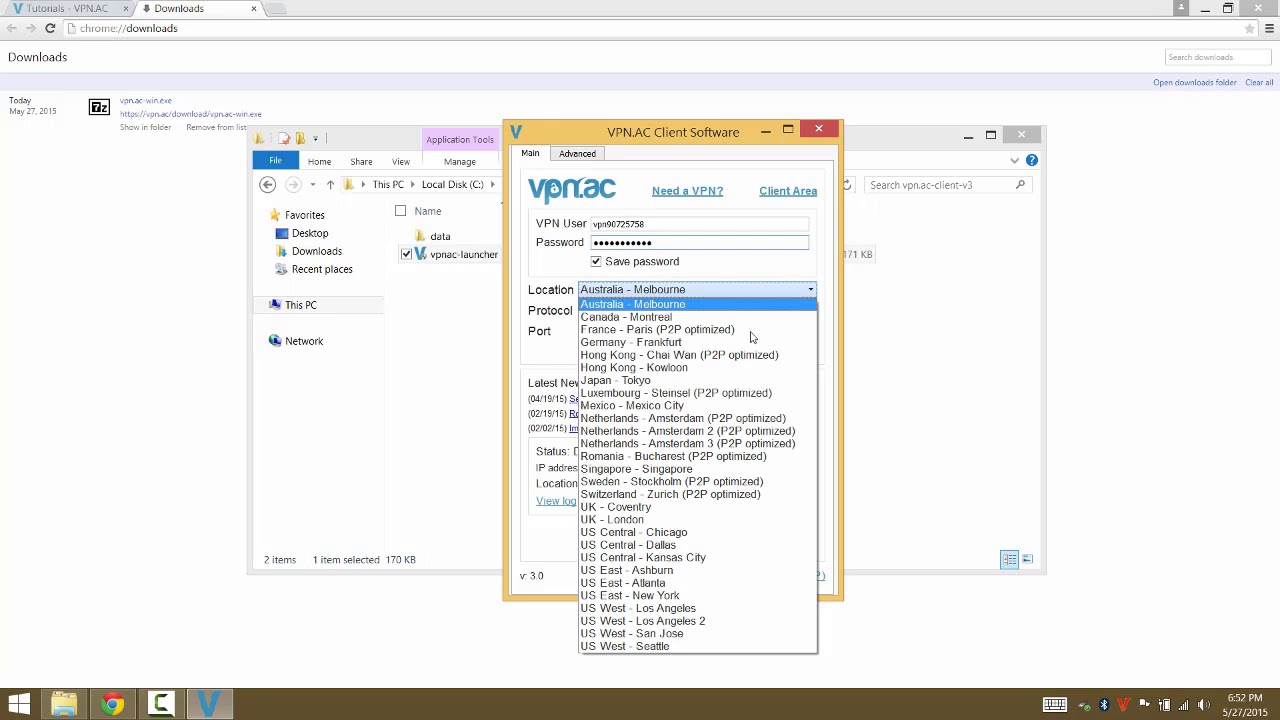Uncheck the vpnac-launcher file checkbox
Image resolution: width=1280 pixels, height=720 pixels.
(x=406, y=254)
